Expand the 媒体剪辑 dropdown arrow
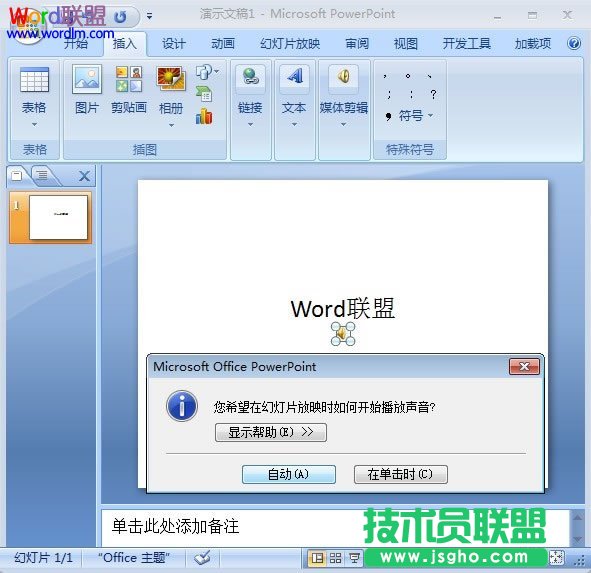Viewport: 591px width, 573px height. (x=343, y=124)
